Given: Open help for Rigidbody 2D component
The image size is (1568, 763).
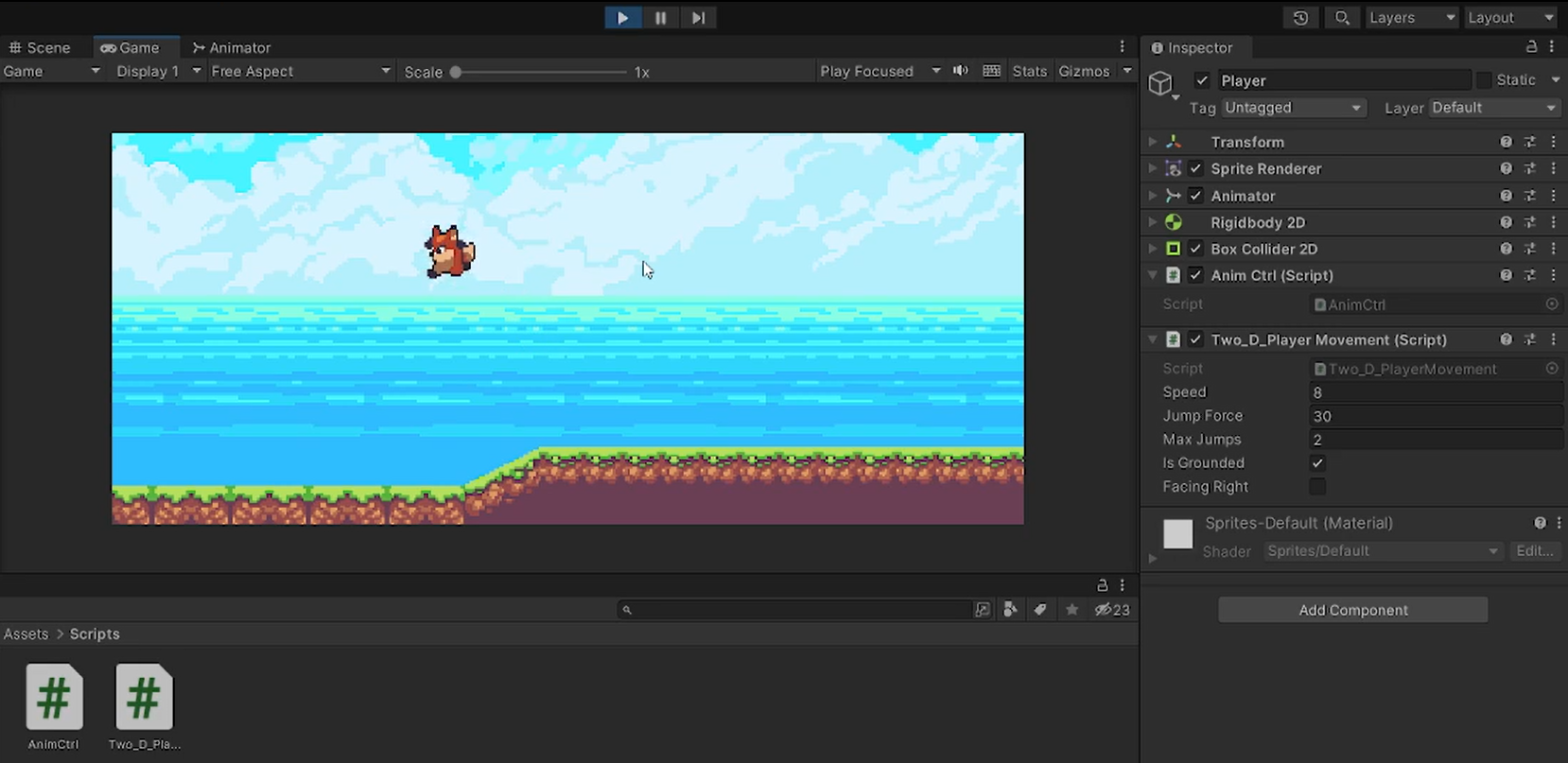Looking at the screenshot, I should 1506,222.
